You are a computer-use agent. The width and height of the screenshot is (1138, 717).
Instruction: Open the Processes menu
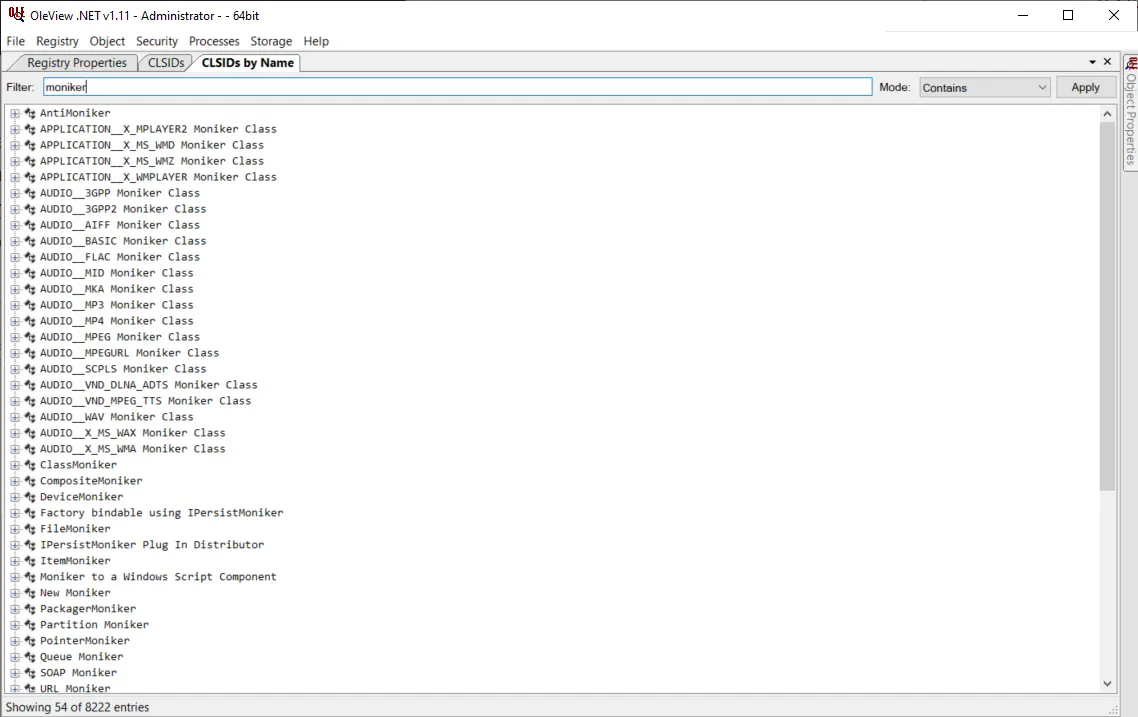[214, 41]
